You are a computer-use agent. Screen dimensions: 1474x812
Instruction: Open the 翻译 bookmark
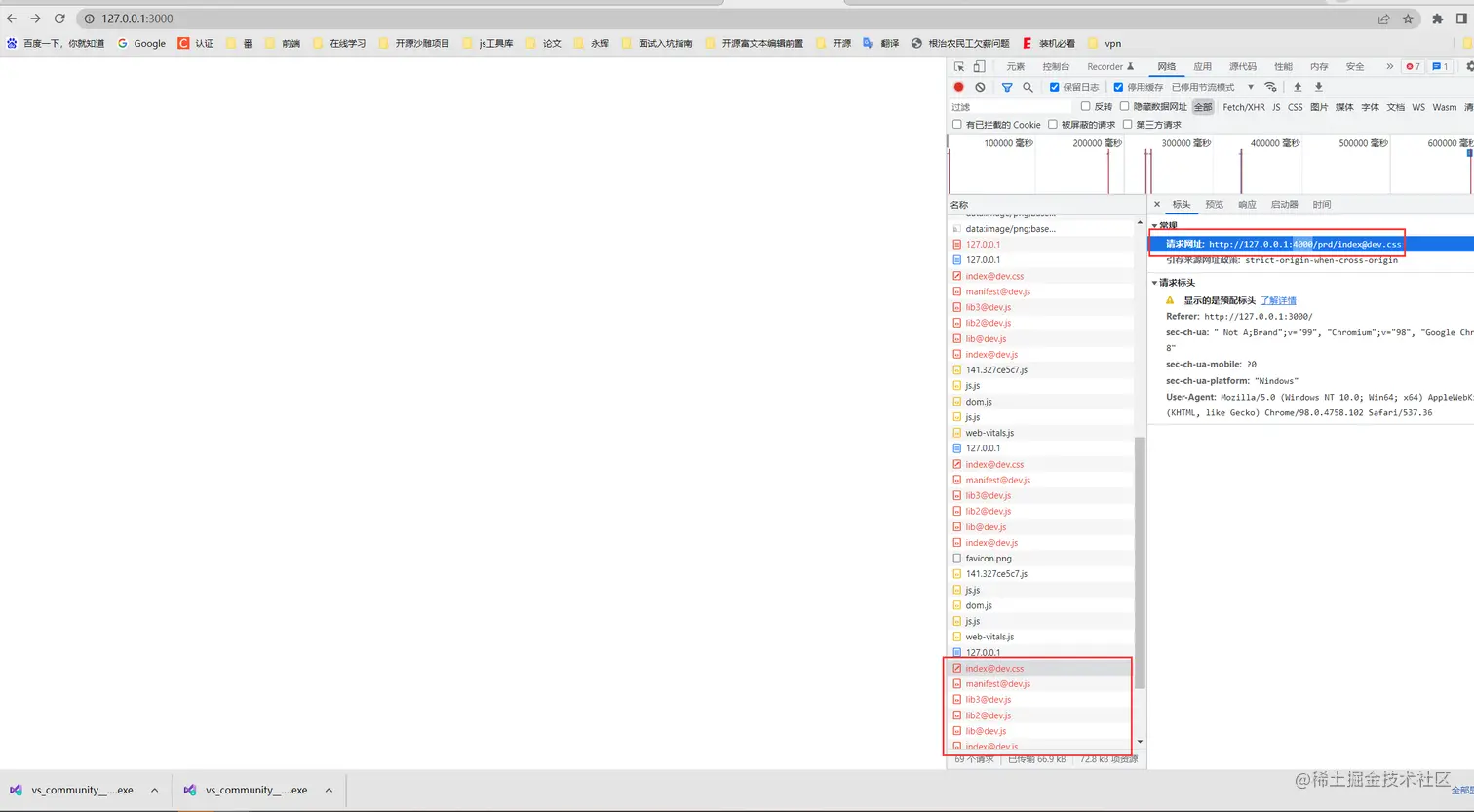click(880, 43)
